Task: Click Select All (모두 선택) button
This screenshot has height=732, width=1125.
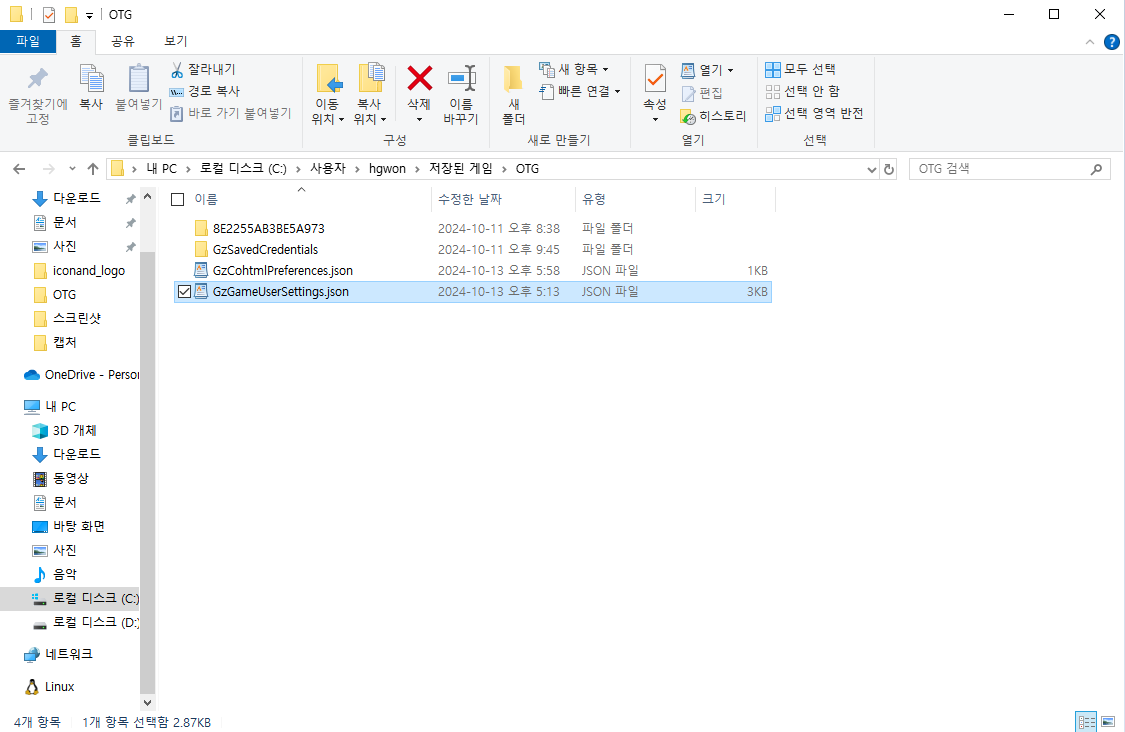Action: pos(800,69)
